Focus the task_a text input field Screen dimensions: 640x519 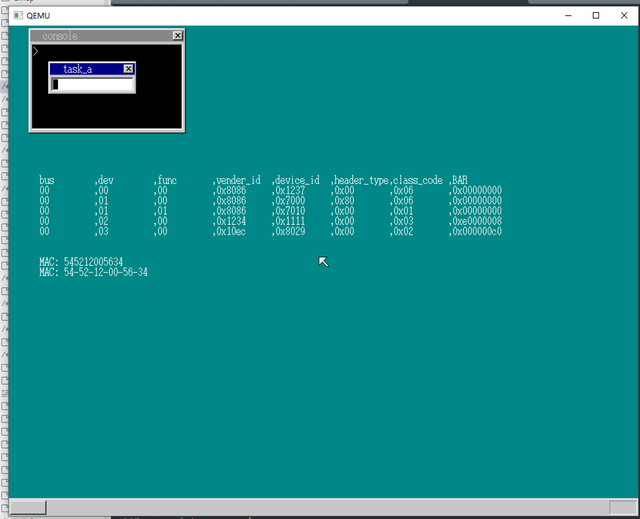92,84
